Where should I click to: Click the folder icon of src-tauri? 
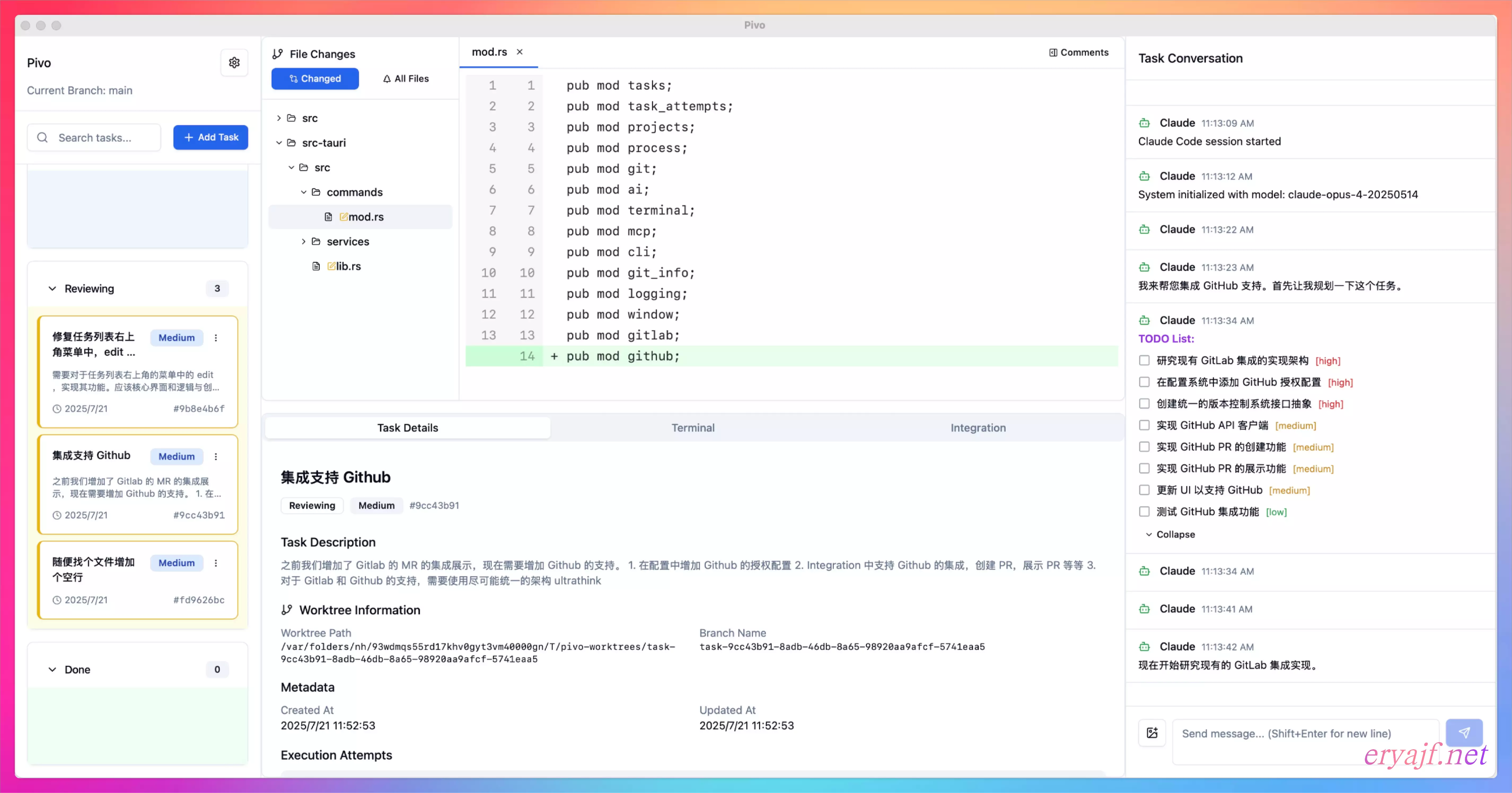(x=291, y=143)
